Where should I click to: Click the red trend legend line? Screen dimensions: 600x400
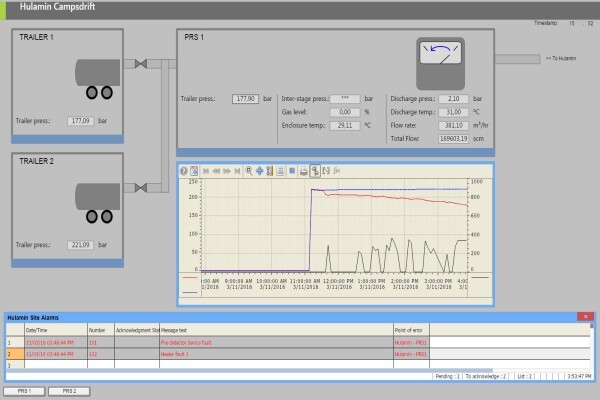click(190, 278)
